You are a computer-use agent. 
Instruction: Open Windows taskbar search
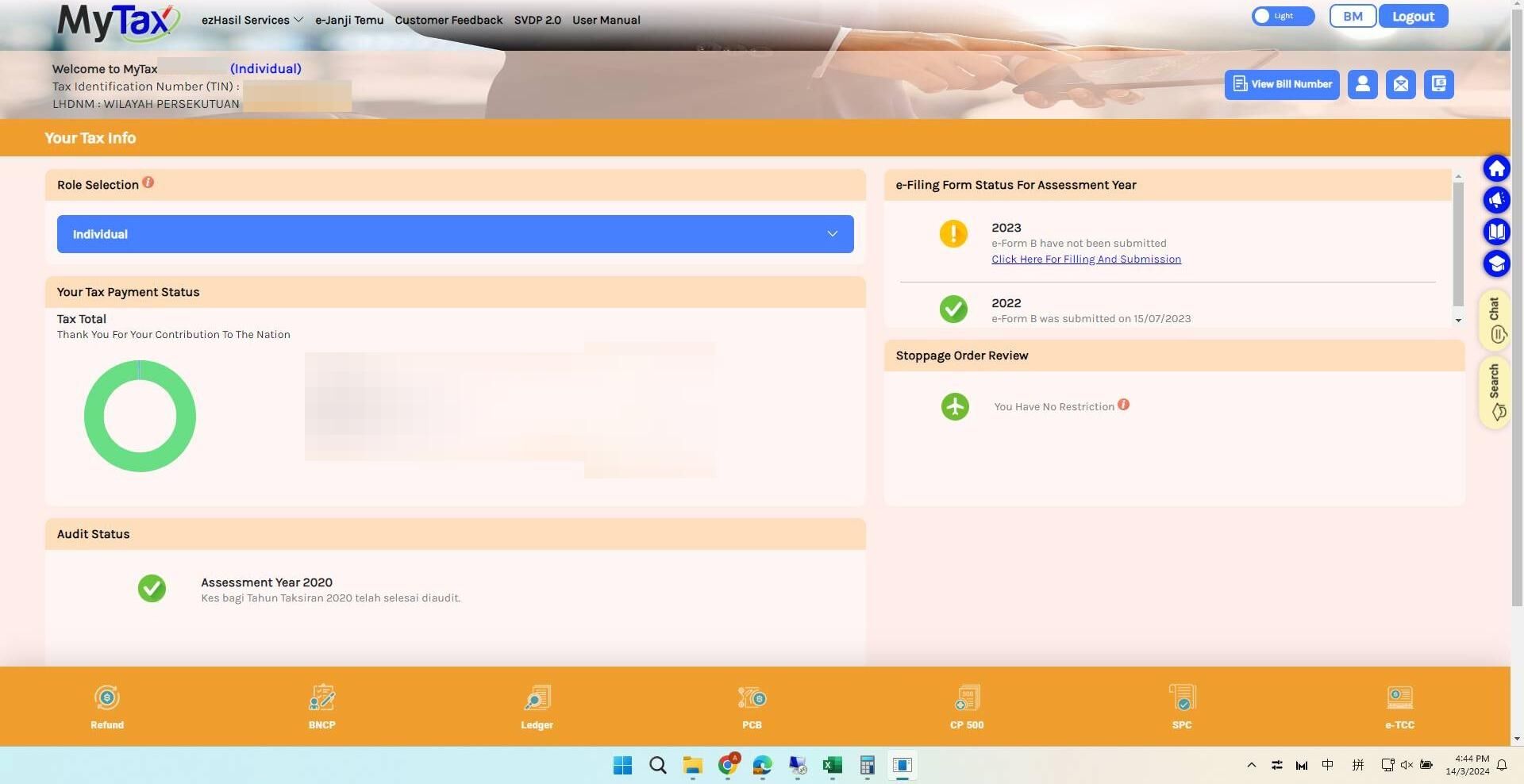[657, 765]
